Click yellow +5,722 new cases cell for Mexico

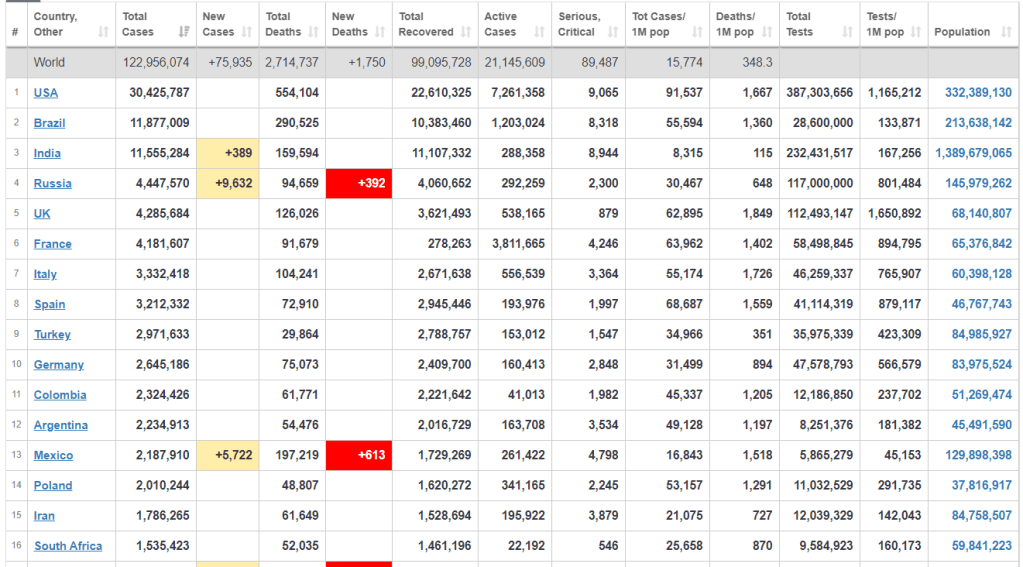(228, 455)
